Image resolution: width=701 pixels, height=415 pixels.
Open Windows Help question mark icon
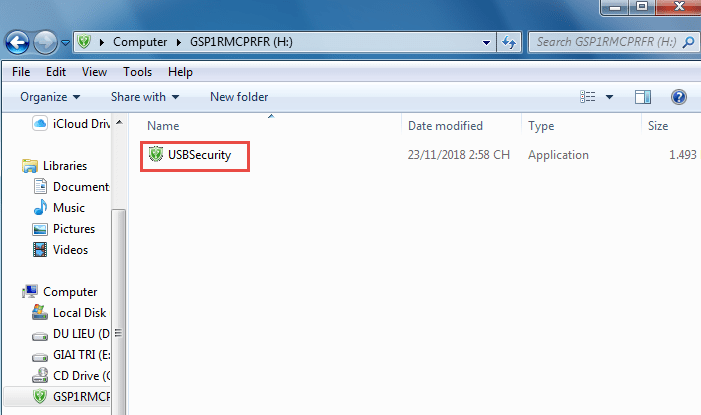click(678, 97)
